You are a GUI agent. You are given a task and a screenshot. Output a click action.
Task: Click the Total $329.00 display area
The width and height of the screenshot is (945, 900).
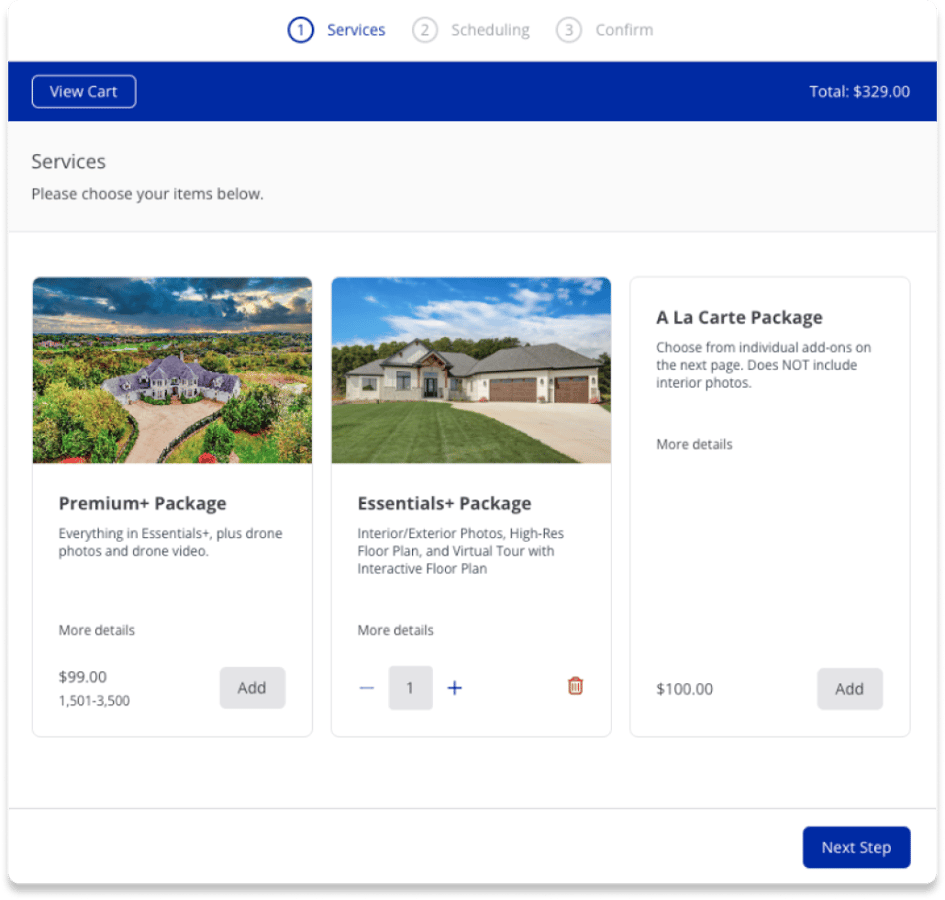[x=859, y=91]
